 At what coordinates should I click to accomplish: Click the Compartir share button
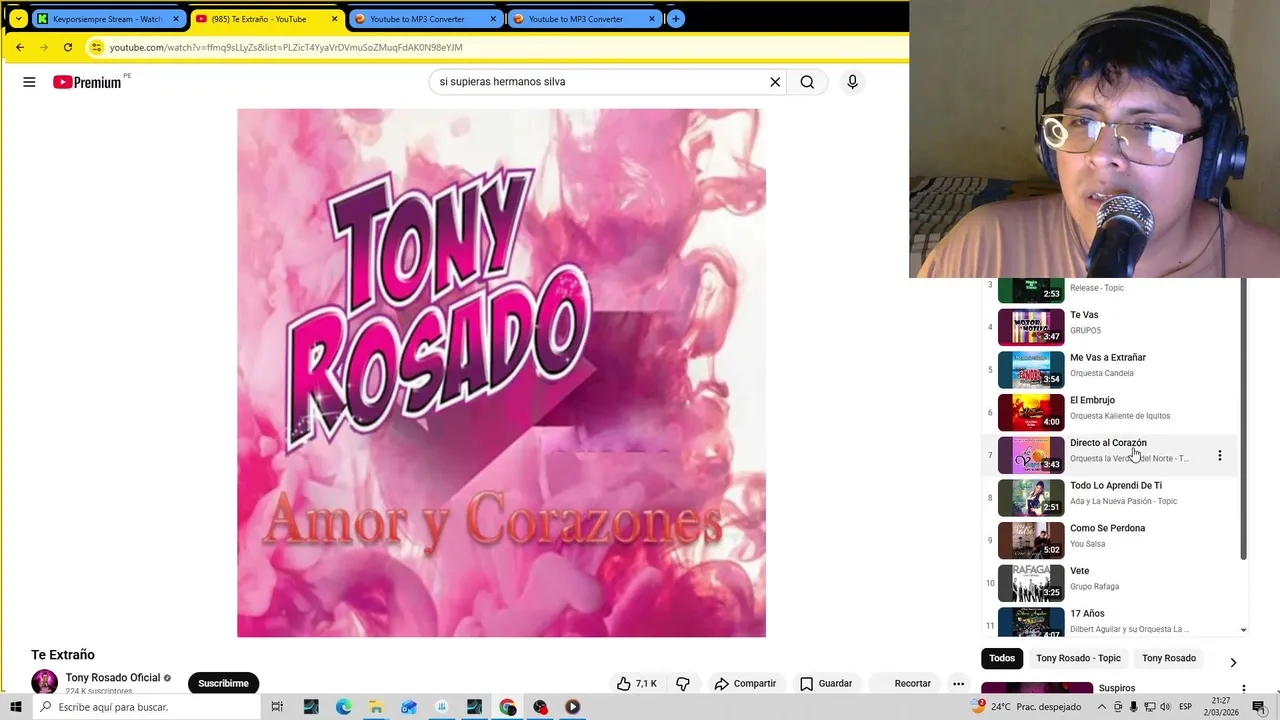pos(745,683)
